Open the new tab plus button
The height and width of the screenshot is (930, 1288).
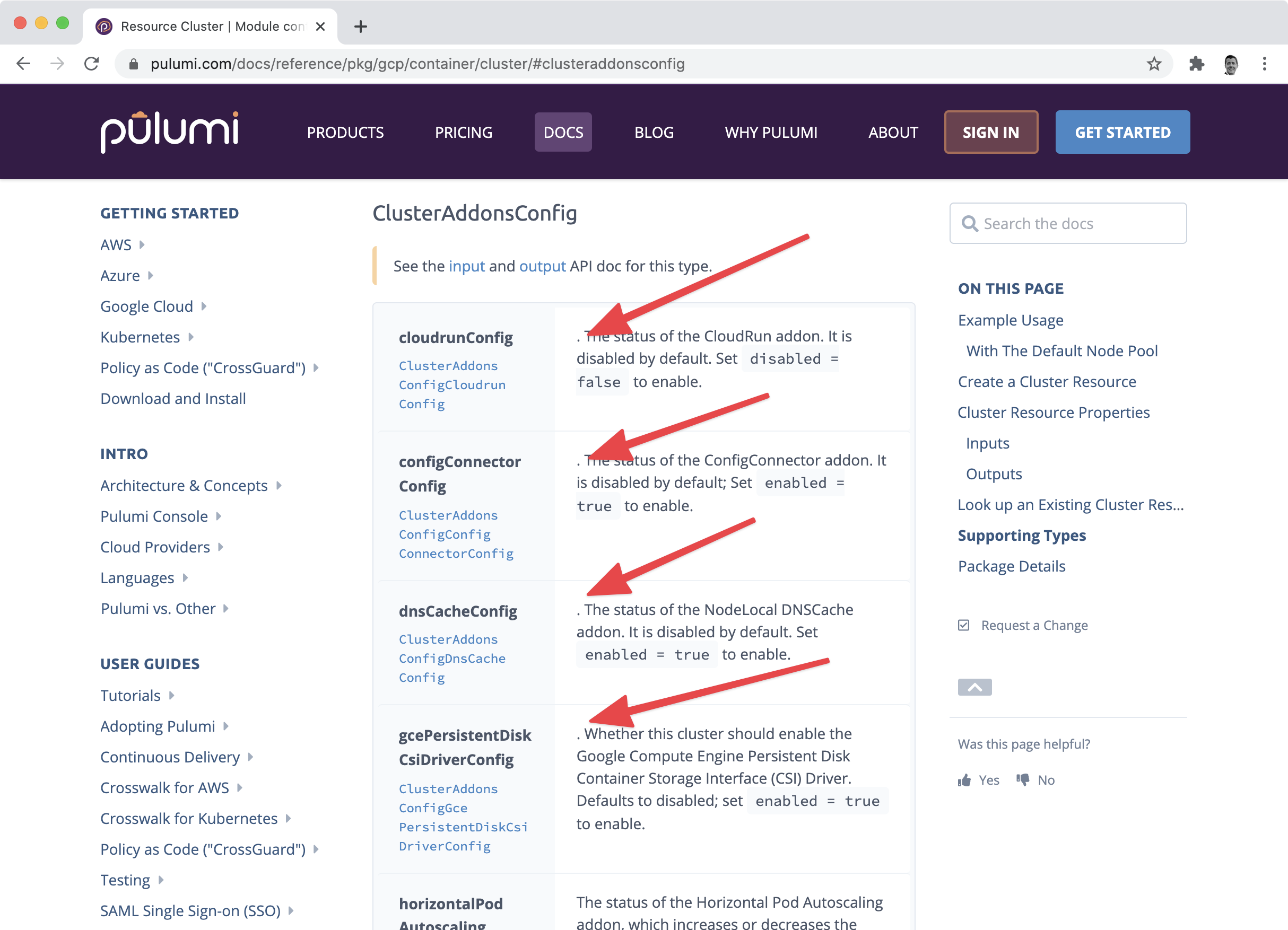click(360, 27)
